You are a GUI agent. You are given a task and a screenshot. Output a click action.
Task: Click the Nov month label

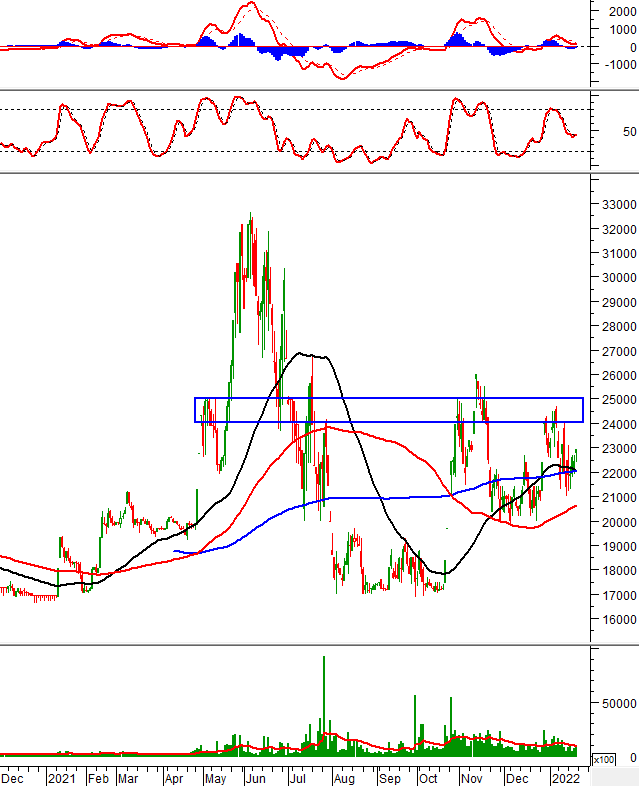tap(471, 778)
